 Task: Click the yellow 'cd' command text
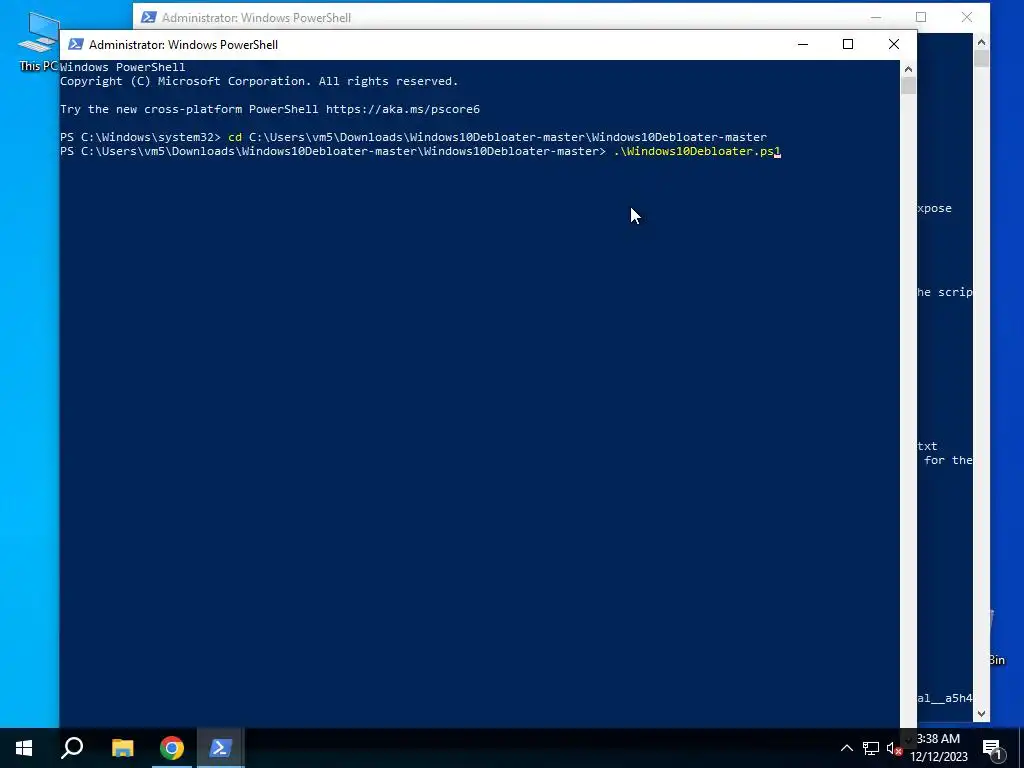pos(235,137)
